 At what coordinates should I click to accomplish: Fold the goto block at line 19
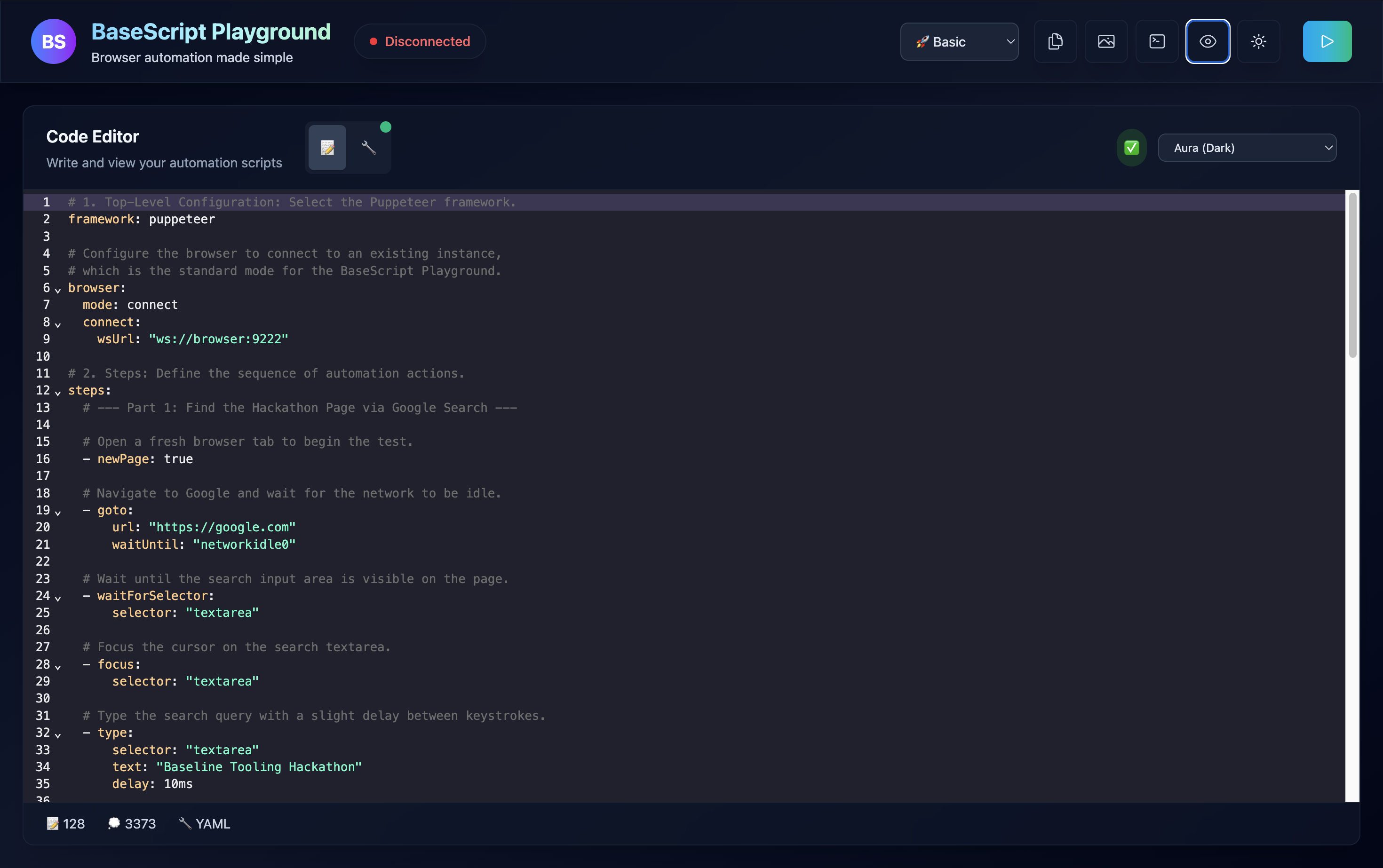pyautogui.click(x=58, y=512)
